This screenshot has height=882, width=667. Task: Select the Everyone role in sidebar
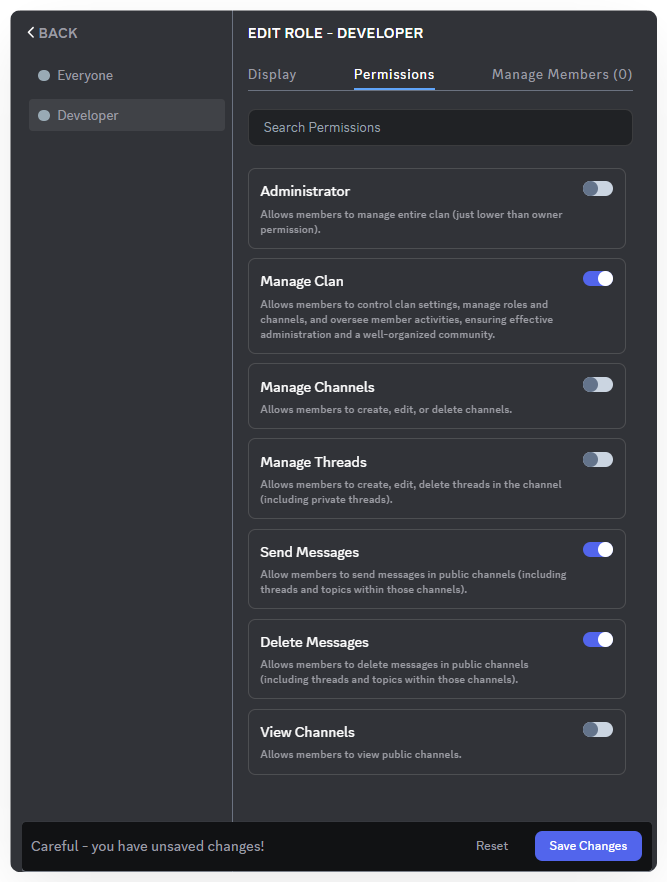85,76
